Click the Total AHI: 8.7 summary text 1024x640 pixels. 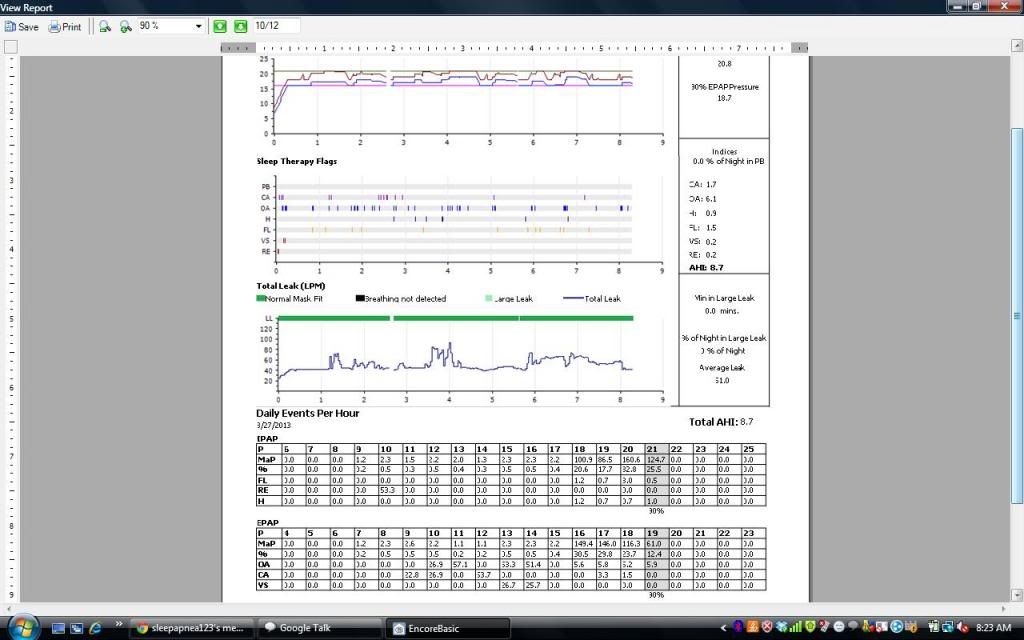tap(721, 422)
